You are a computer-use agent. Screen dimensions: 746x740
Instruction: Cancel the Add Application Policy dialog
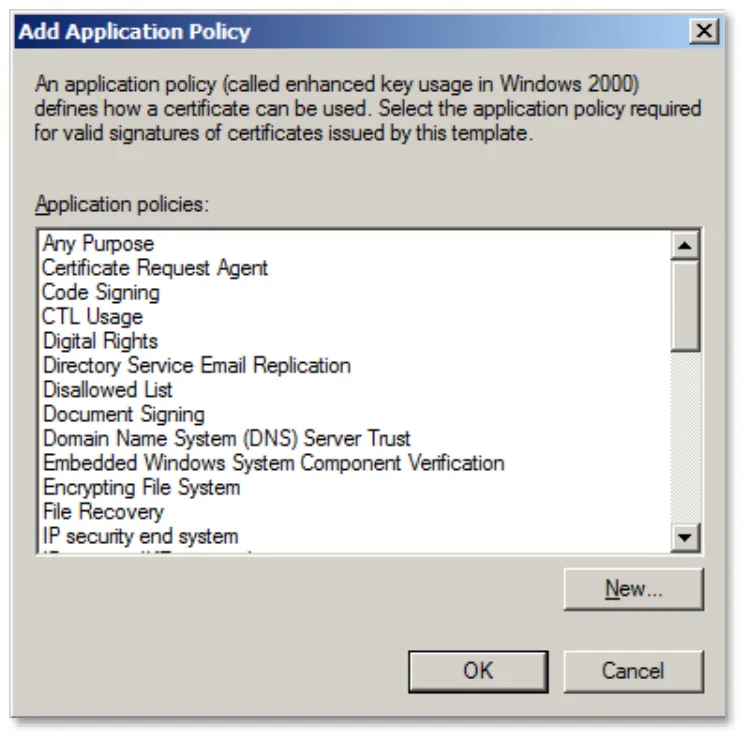pyautogui.click(x=634, y=671)
